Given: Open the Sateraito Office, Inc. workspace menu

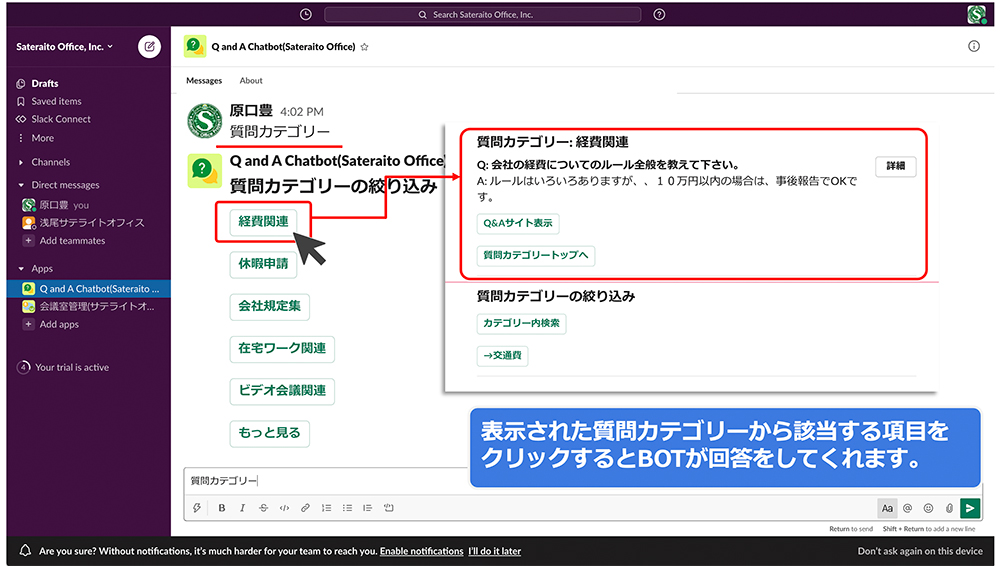Looking at the screenshot, I should point(64,47).
